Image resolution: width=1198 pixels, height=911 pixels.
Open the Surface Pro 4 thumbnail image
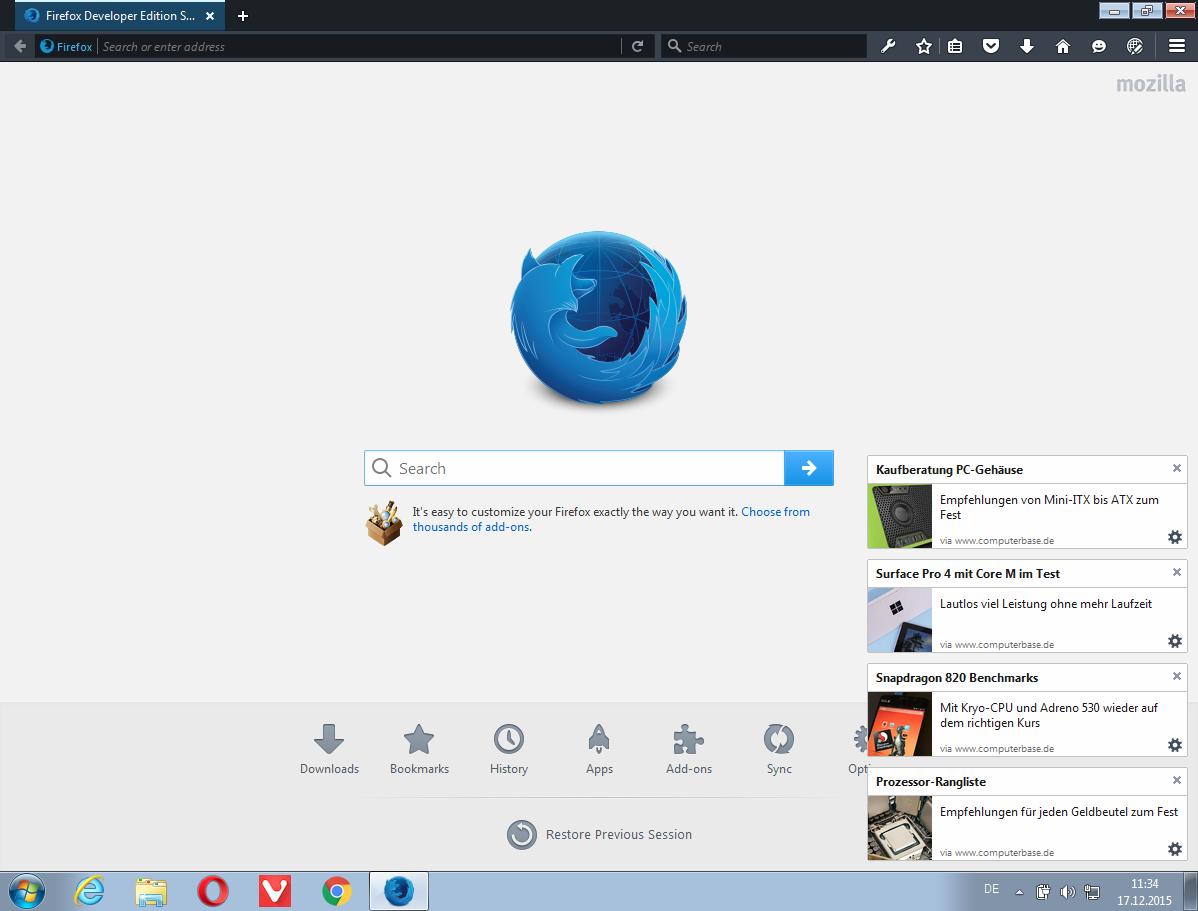tap(900, 620)
